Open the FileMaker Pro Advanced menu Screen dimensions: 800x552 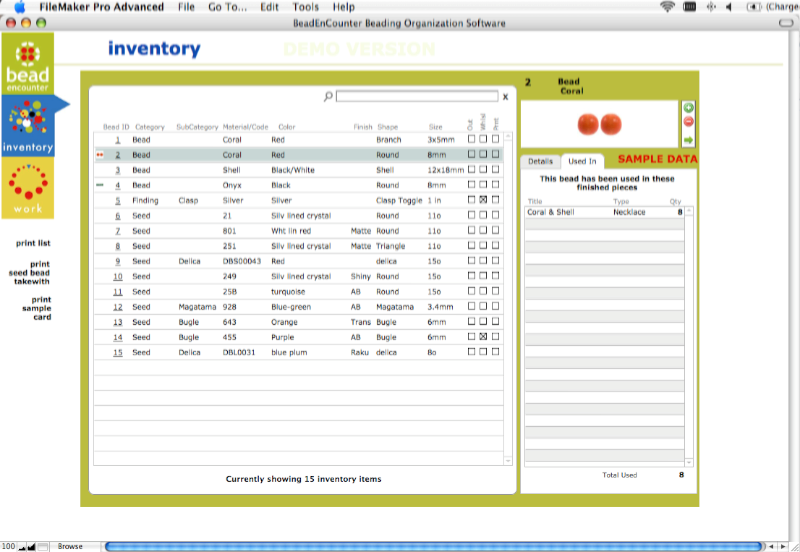[x=102, y=7]
